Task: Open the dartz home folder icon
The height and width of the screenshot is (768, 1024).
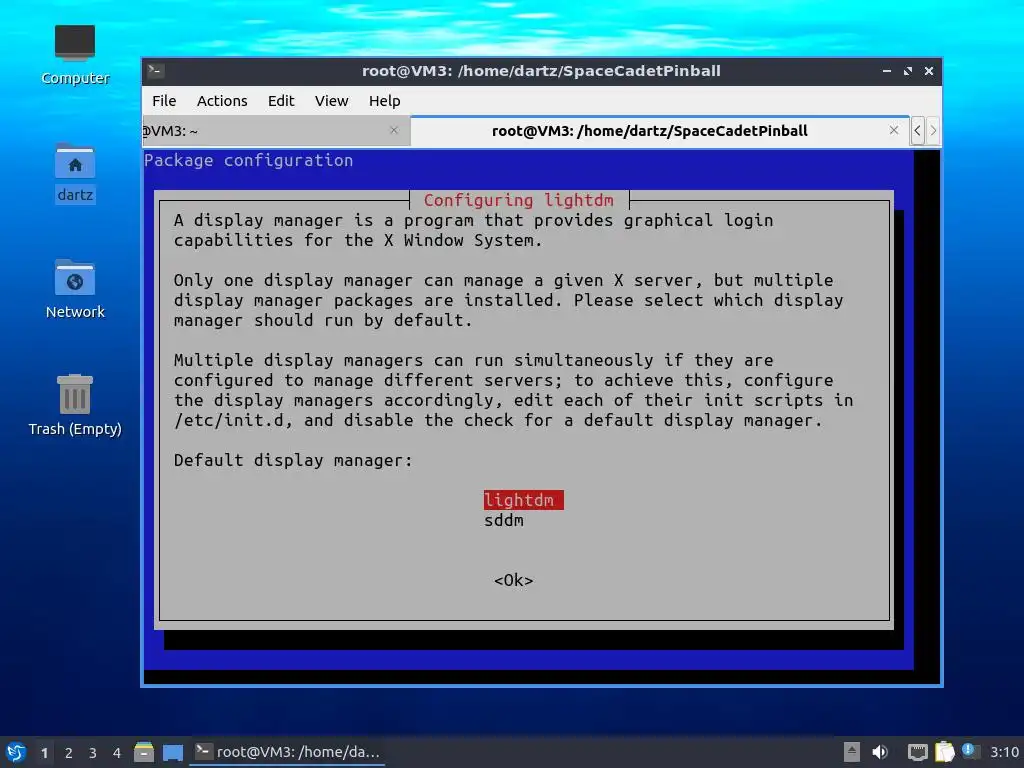Action: coord(74,174)
